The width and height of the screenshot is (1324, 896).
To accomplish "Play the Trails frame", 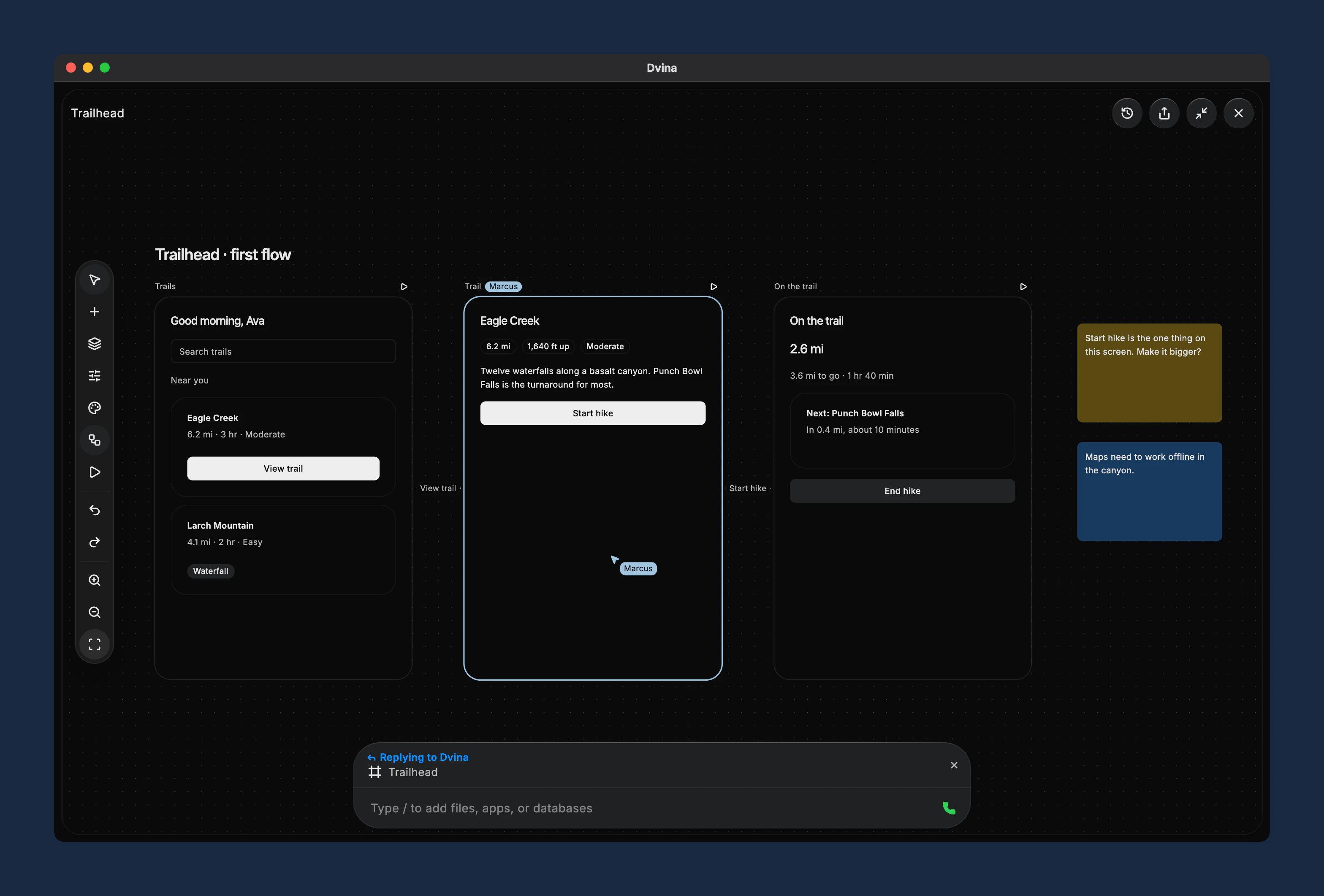I will pyautogui.click(x=404, y=287).
